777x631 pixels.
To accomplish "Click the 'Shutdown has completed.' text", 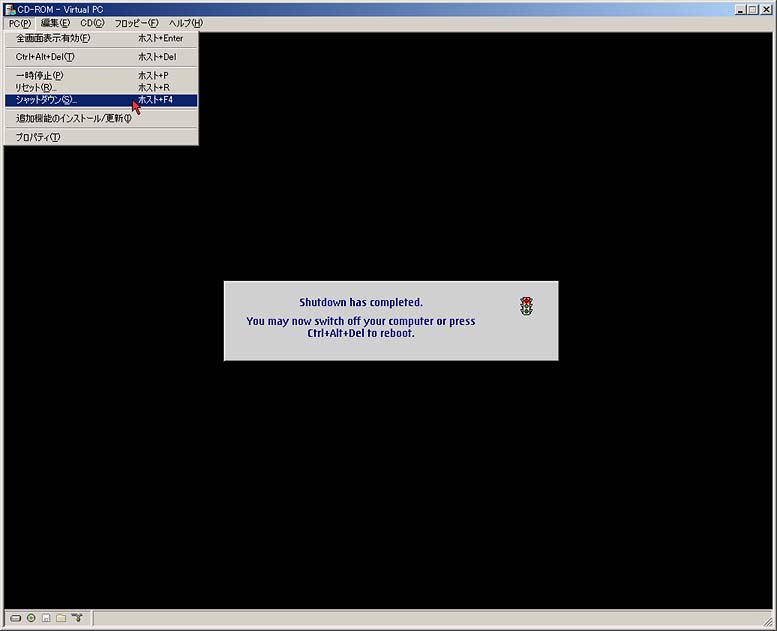I will (361, 302).
